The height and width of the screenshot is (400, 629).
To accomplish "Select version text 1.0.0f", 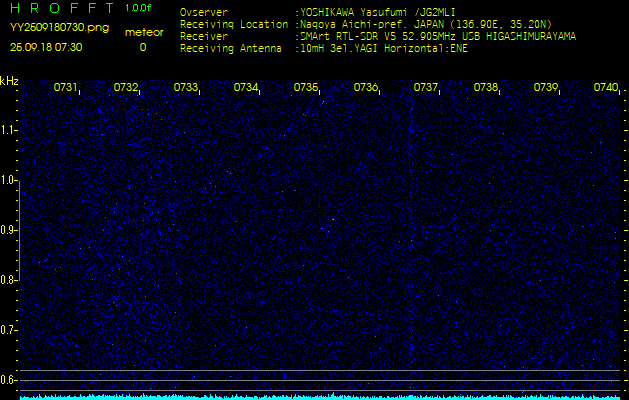I will pos(138,8).
